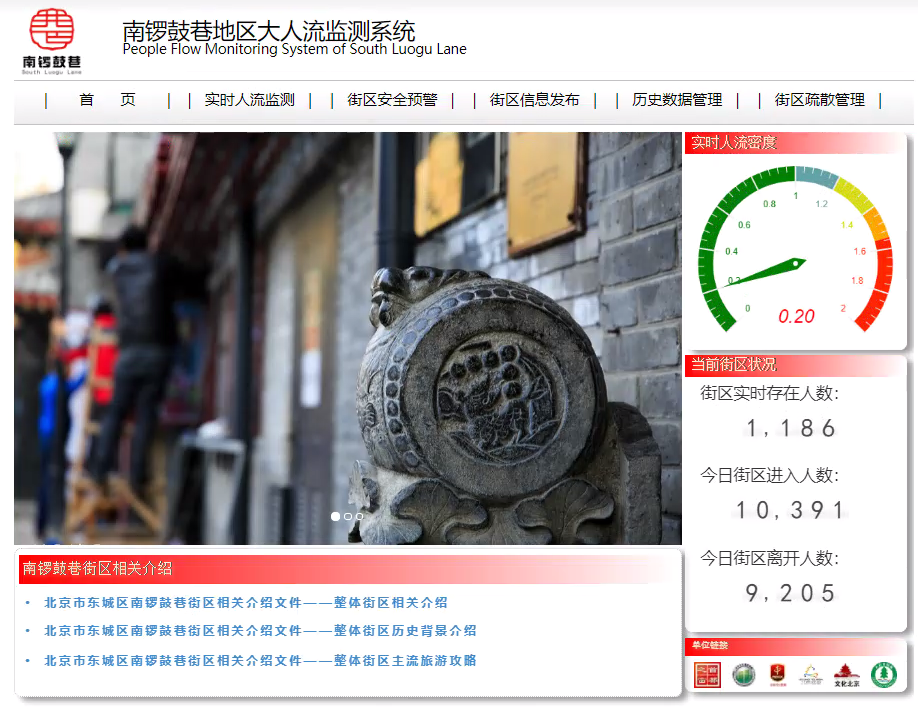This screenshot has width=918, height=712.
Task: Select the second carousel slide dot
Action: pyautogui.click(x=348, y=516)
